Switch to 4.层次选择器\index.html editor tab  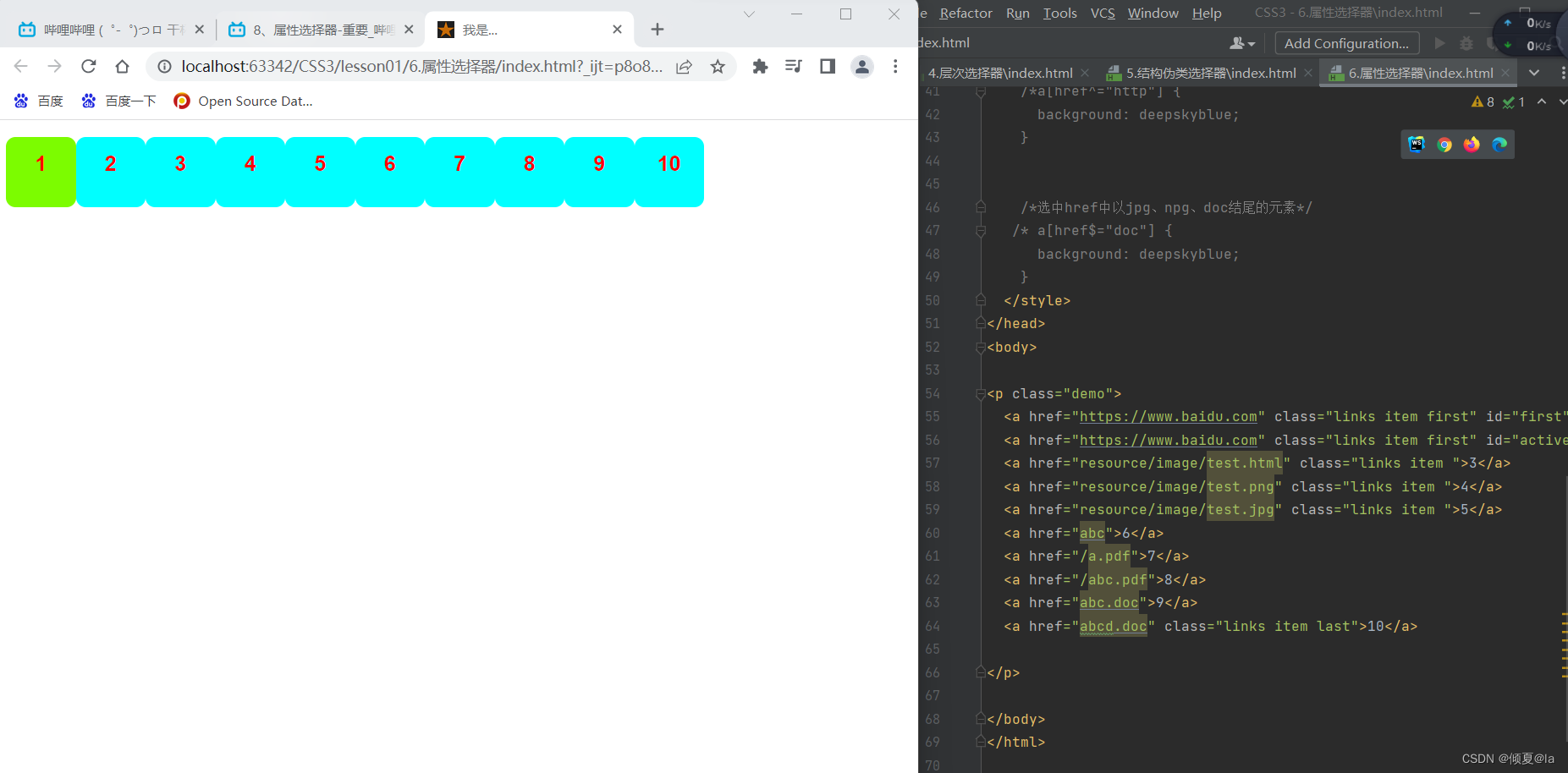coord(1000,73)
